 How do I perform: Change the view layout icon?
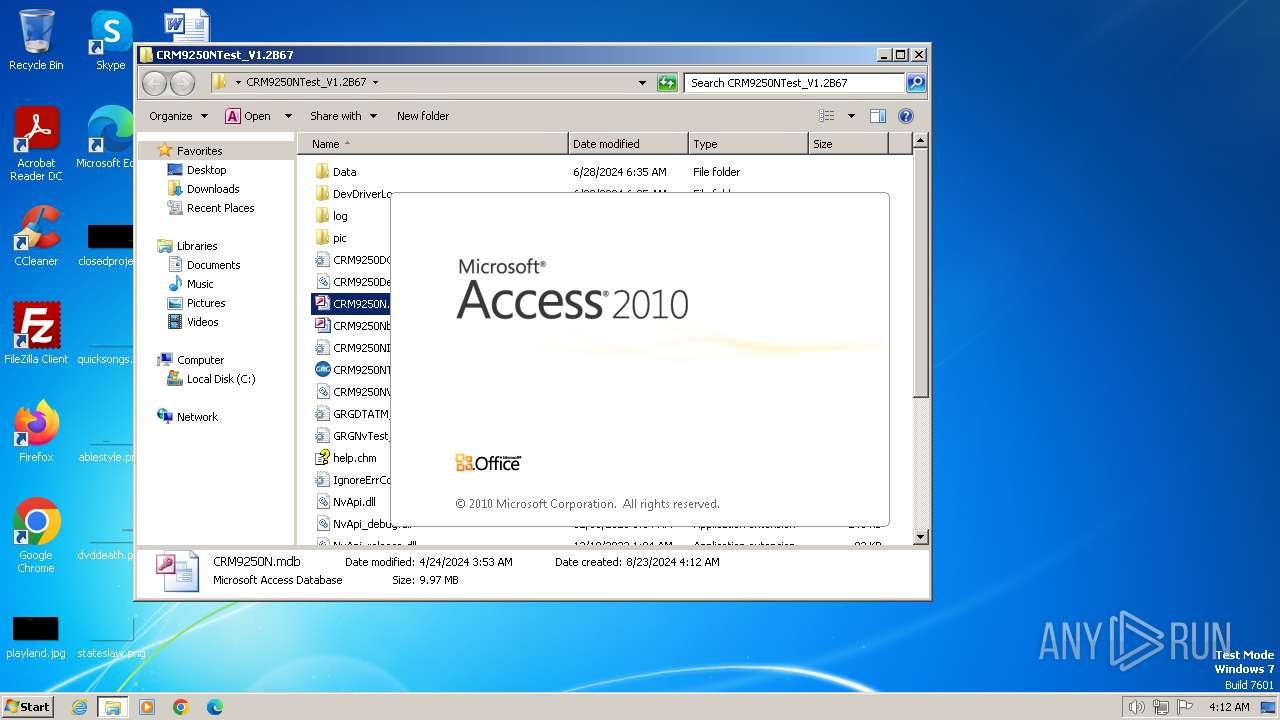[827, 116]
